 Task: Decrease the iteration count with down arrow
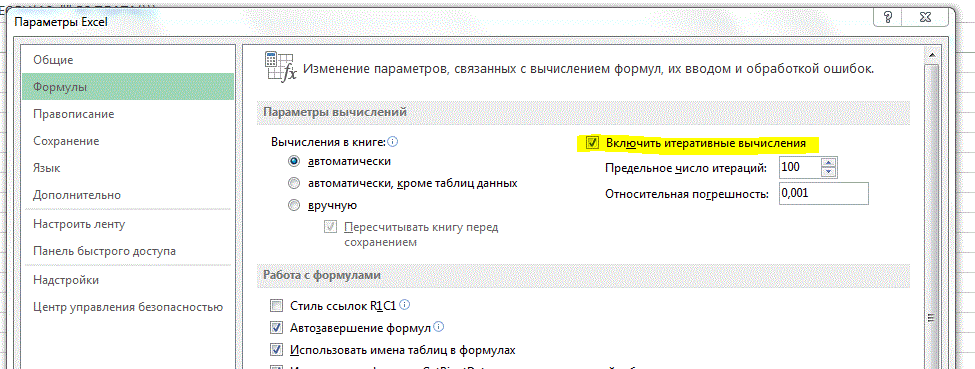pos(829,172)
